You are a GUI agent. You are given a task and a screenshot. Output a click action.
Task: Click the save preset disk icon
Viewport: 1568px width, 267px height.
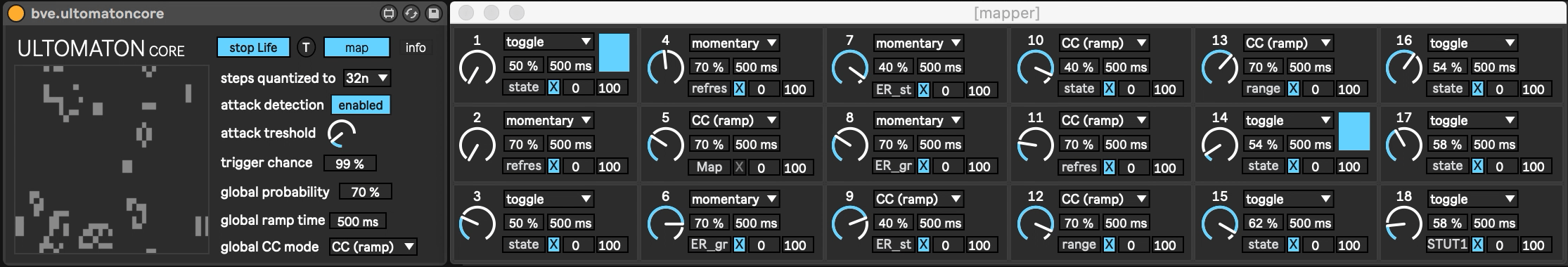pyautogui.click(x=434, y=13)
